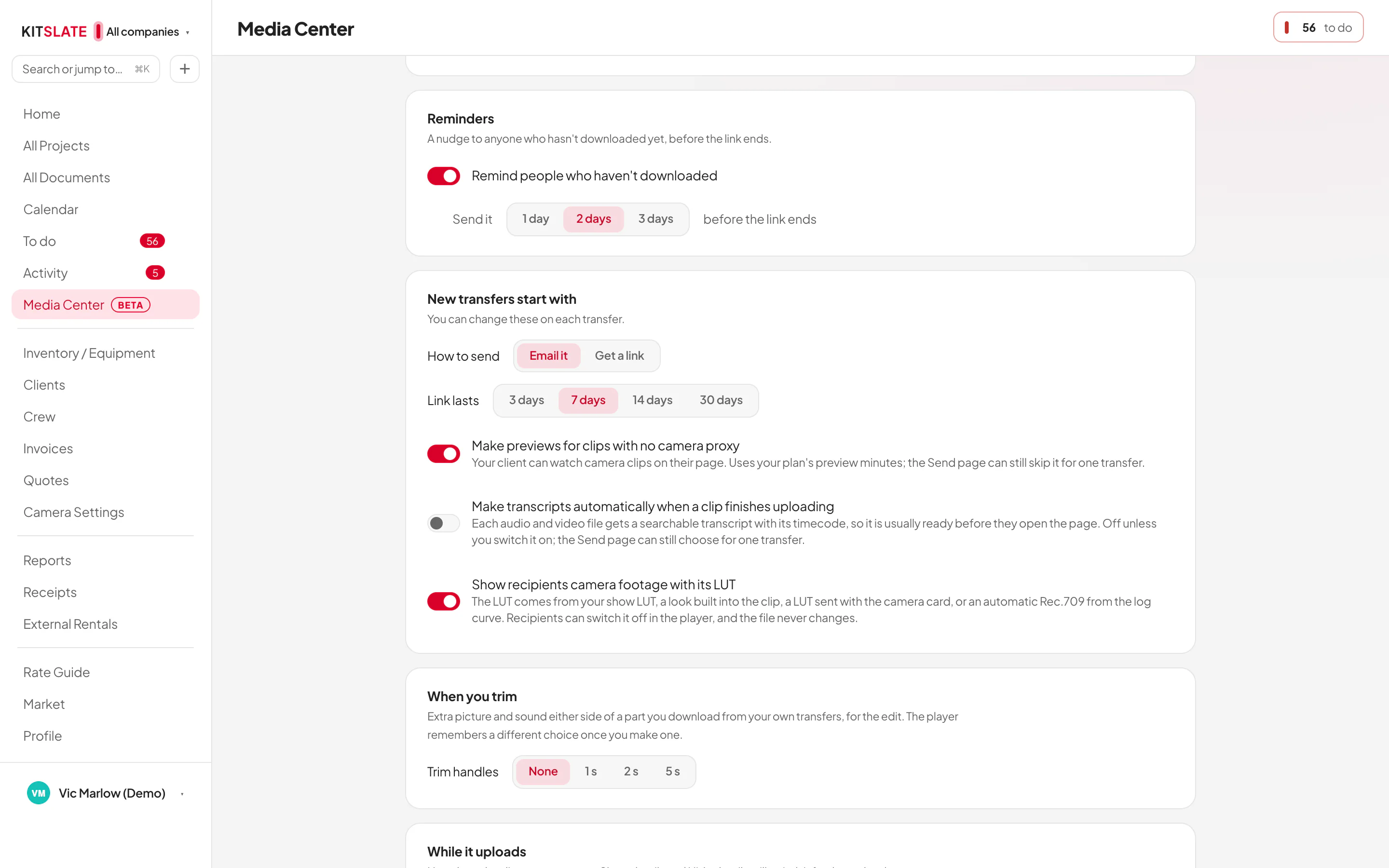Open Home in the sidebar

106,114
